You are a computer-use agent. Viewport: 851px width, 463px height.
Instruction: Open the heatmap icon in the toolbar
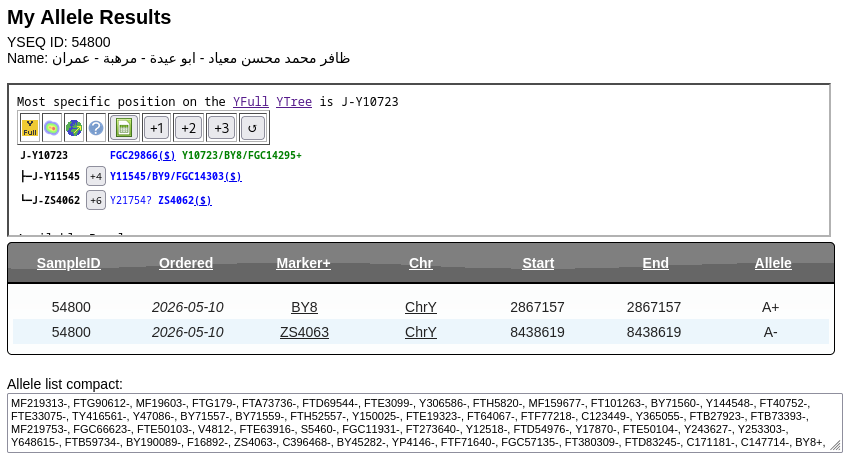(52, 128)
